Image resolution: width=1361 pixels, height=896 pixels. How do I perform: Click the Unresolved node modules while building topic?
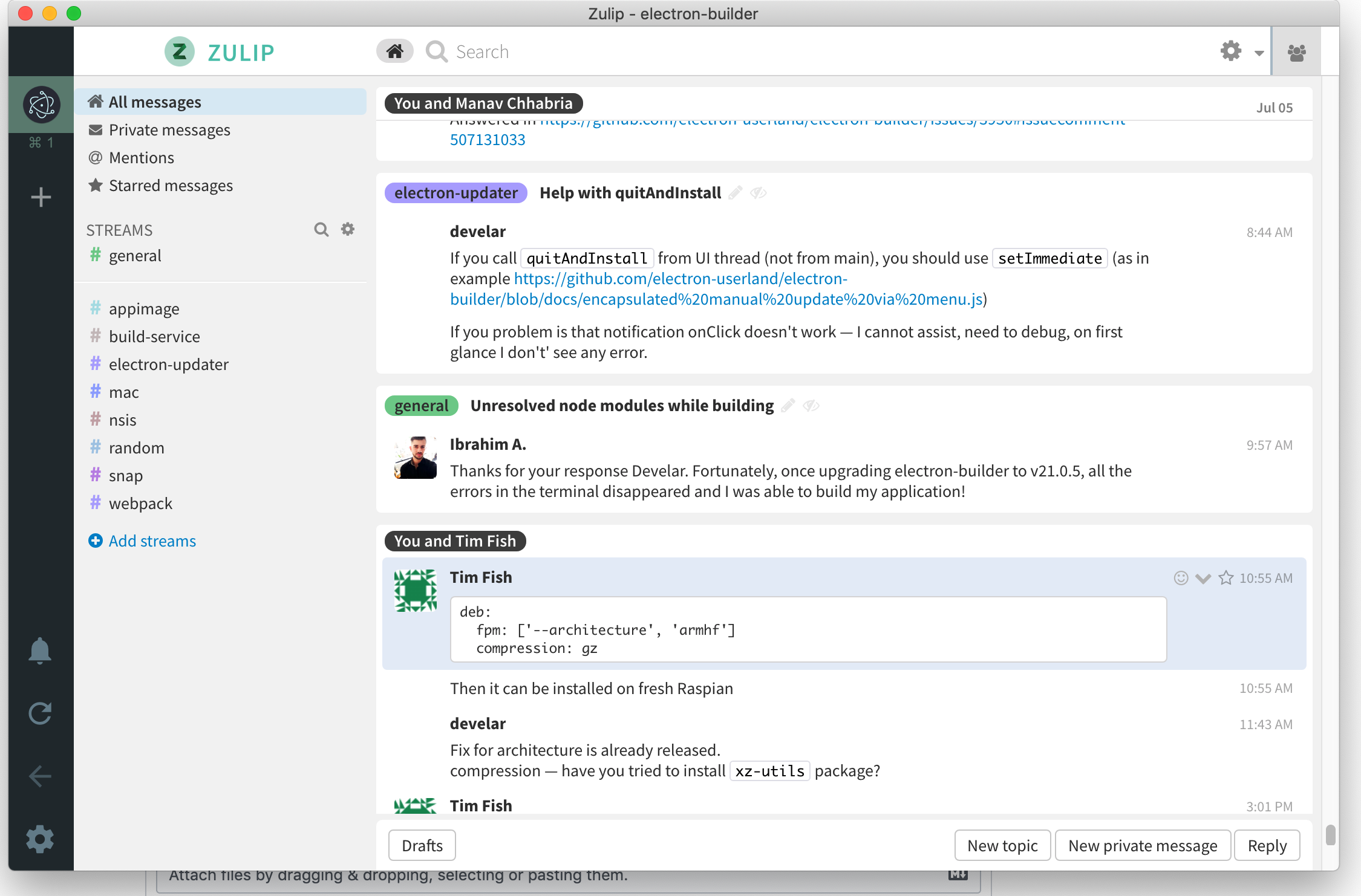point(622,406)
